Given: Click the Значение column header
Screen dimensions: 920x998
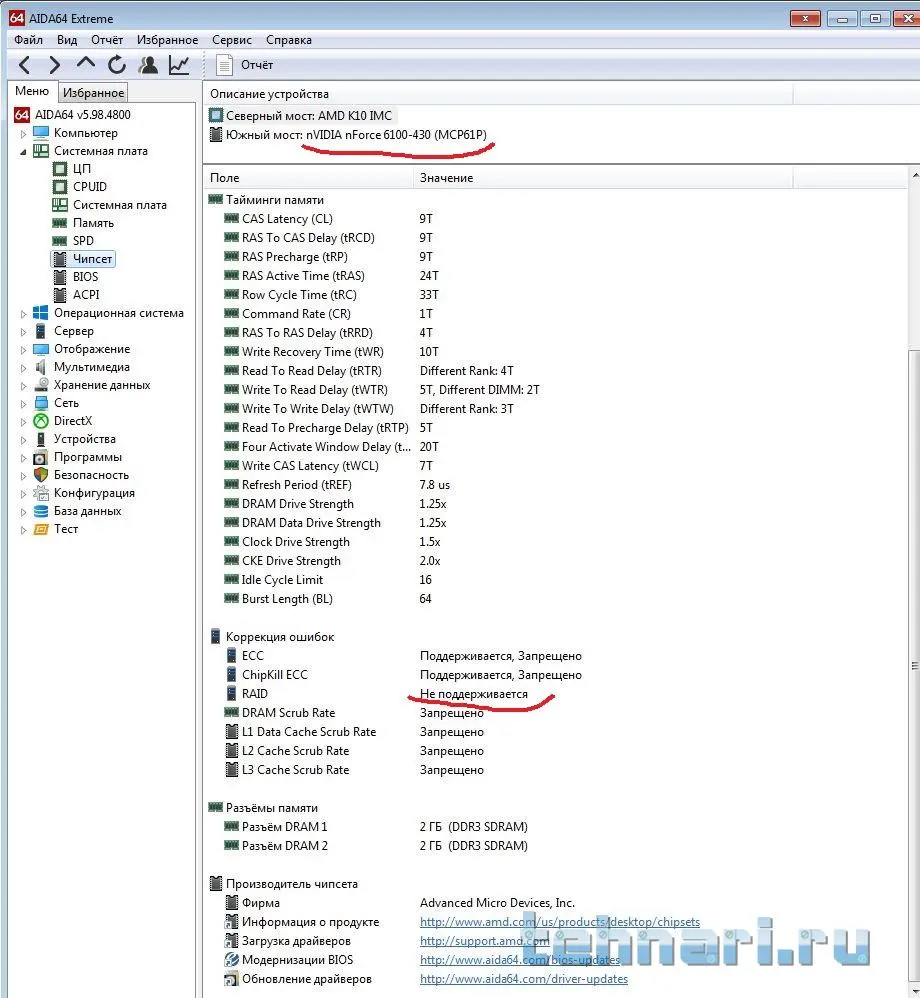Looking at the screenshot, I should [x=603, y=178].
